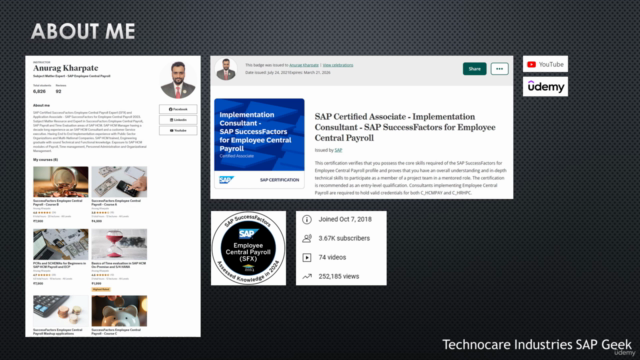Click the 'My courses' section heading
This screenshot has height=360, width=640.
tap(45, 160)
